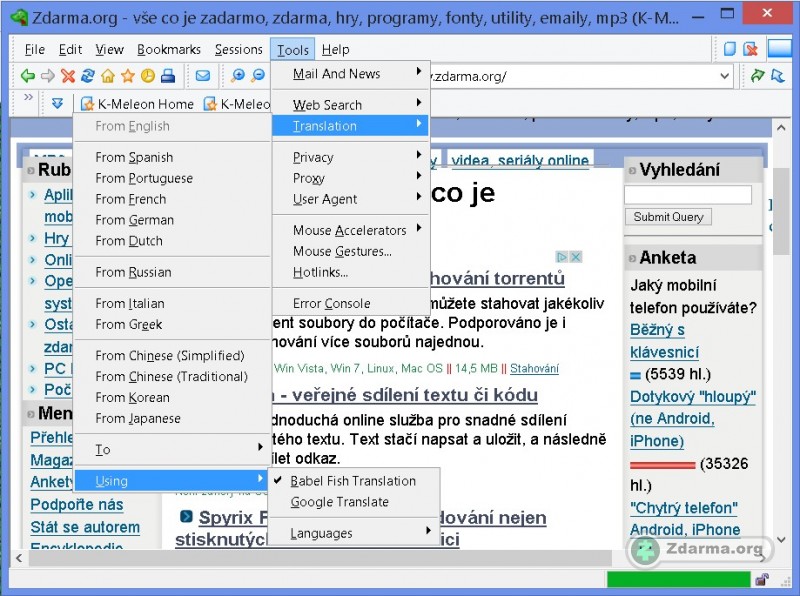The height and width of the screenshot is (596, 800).
Task: Click the page load progress bar
Action: tap(679, 580)
